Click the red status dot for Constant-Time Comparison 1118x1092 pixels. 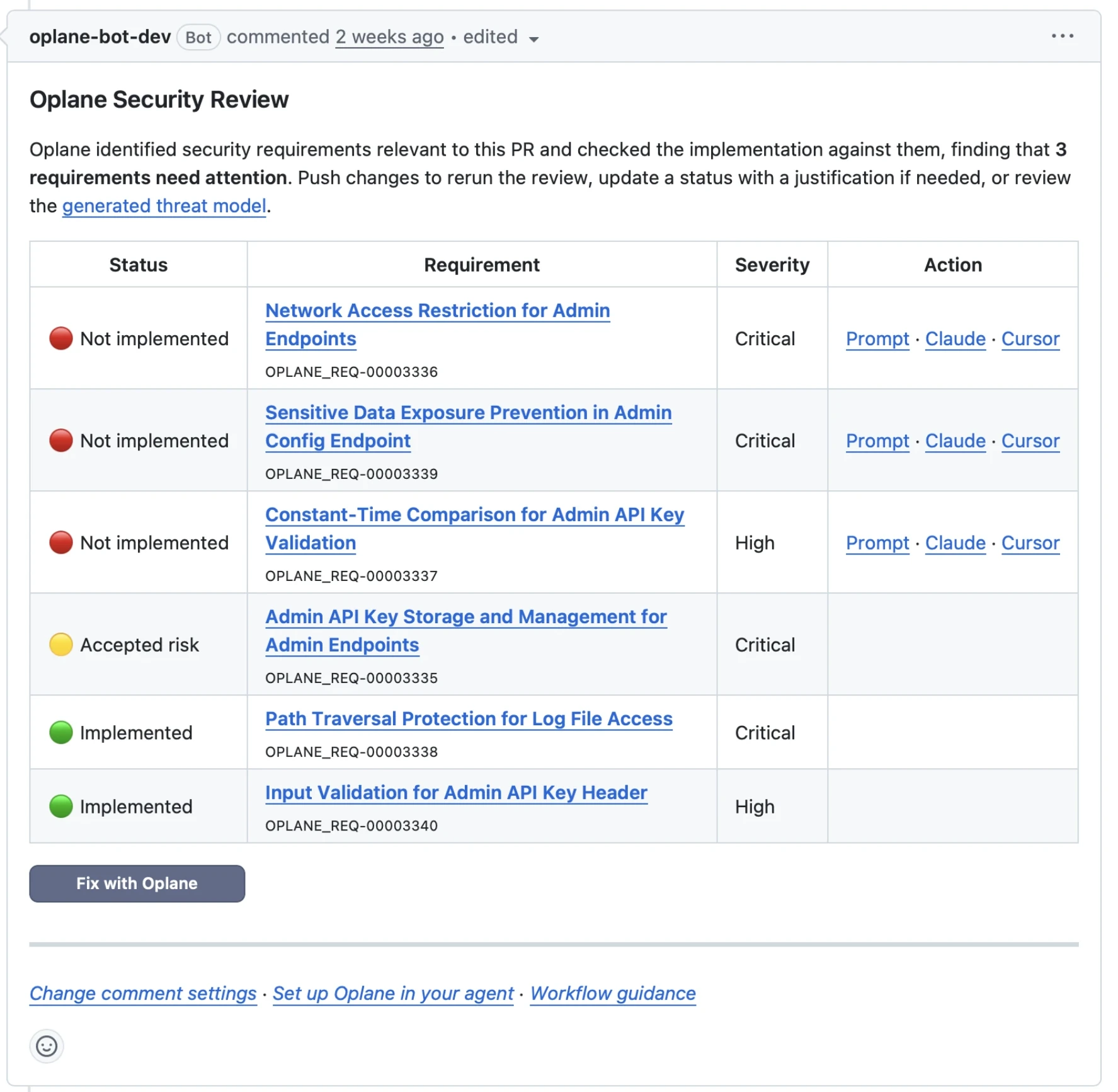tap(61, 543)
